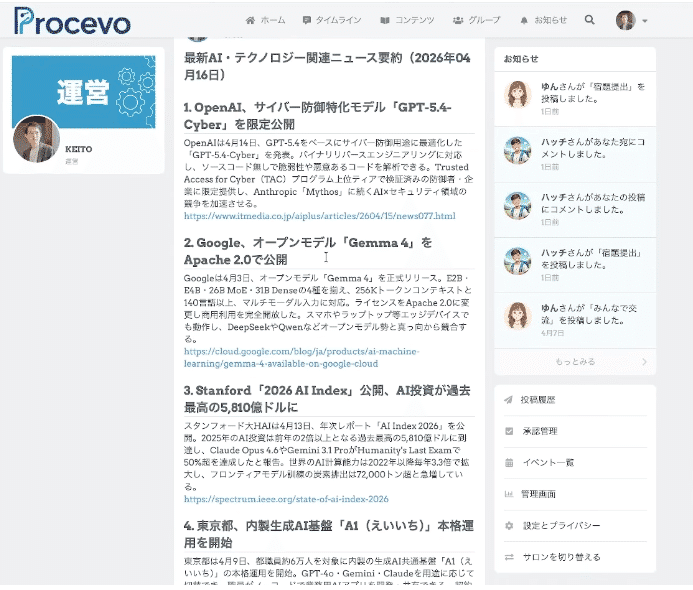
Task: Click the 運営 banner image
Action: 84,91
